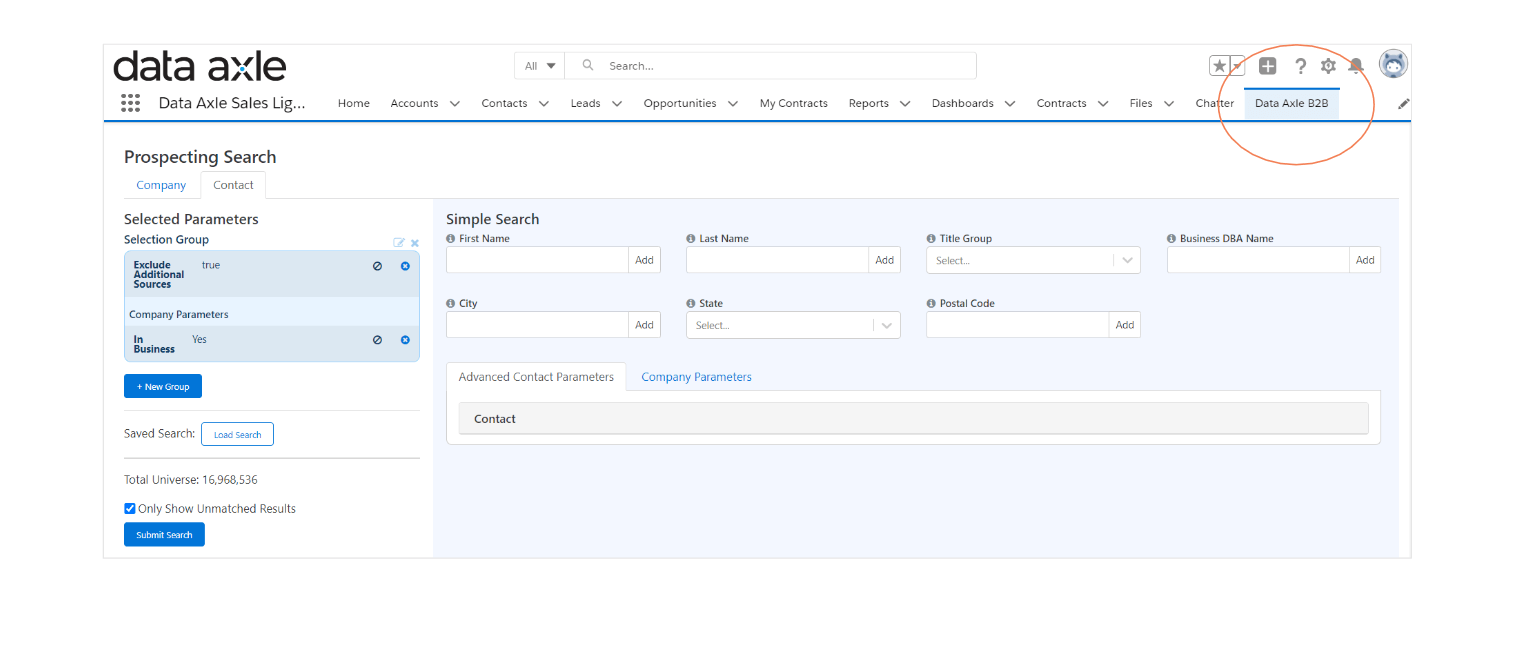The image size is (1514, 669).
Task: Click the + New Group button
Action: point(163,386)
